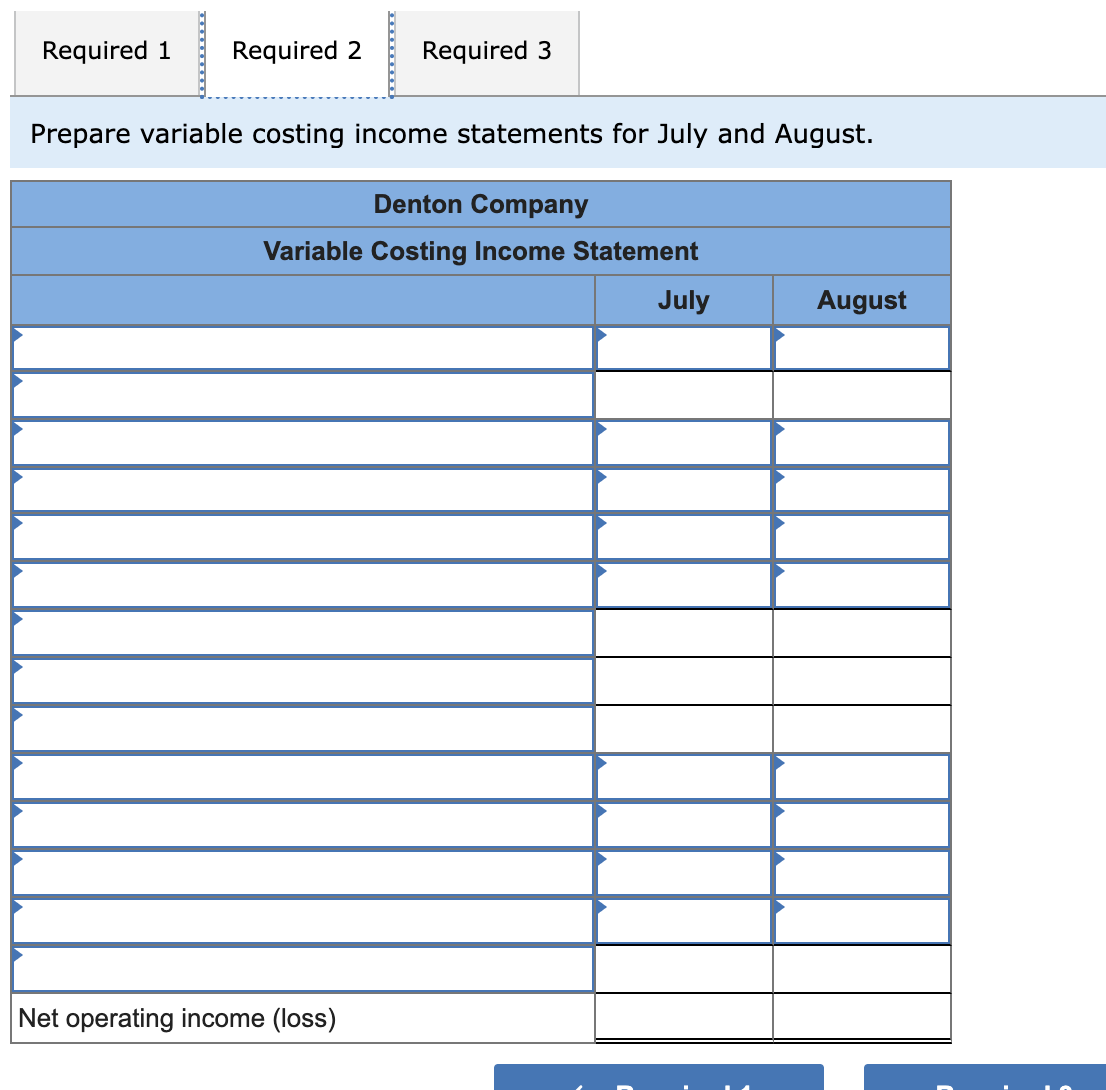The width and height of the screenshot is (1106, 1090).
Task: Click the eleventh-row August amount field
Action: [x=862, y=825]
